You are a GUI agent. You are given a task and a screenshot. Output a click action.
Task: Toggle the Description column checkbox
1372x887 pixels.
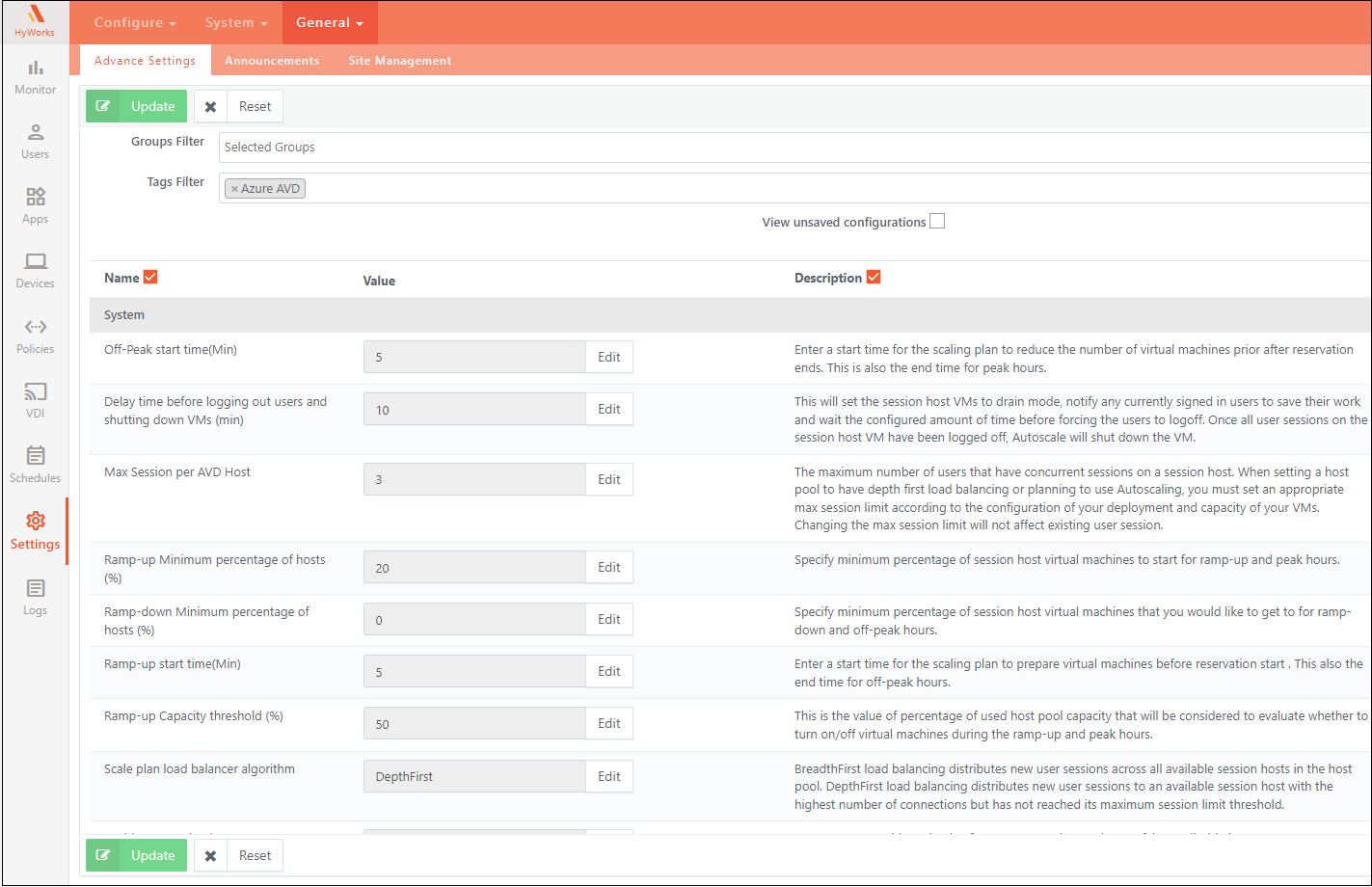(x=874, y=278)
